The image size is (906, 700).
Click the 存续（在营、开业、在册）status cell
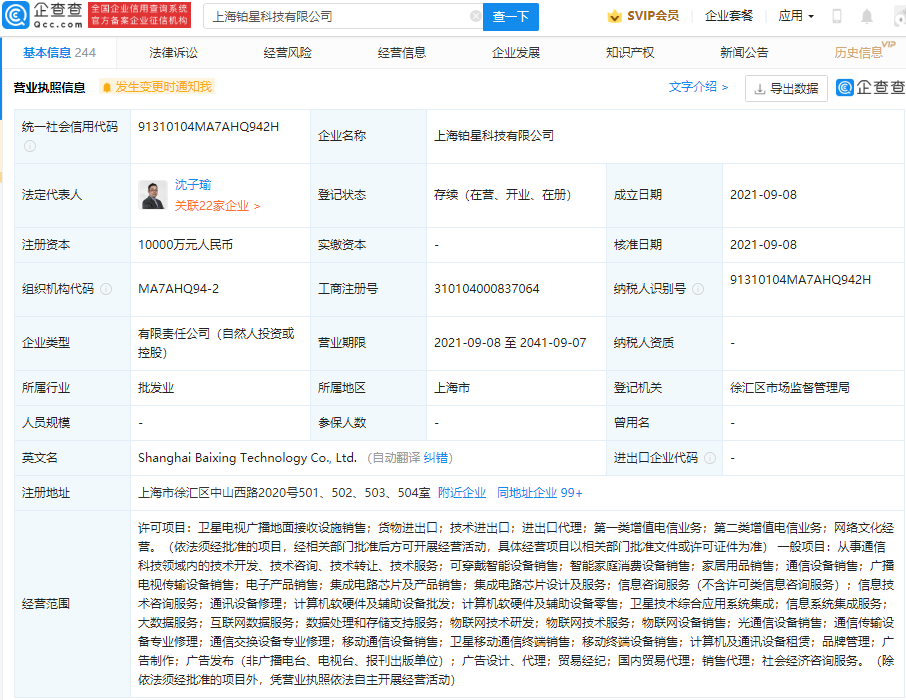tap(503, 195)
